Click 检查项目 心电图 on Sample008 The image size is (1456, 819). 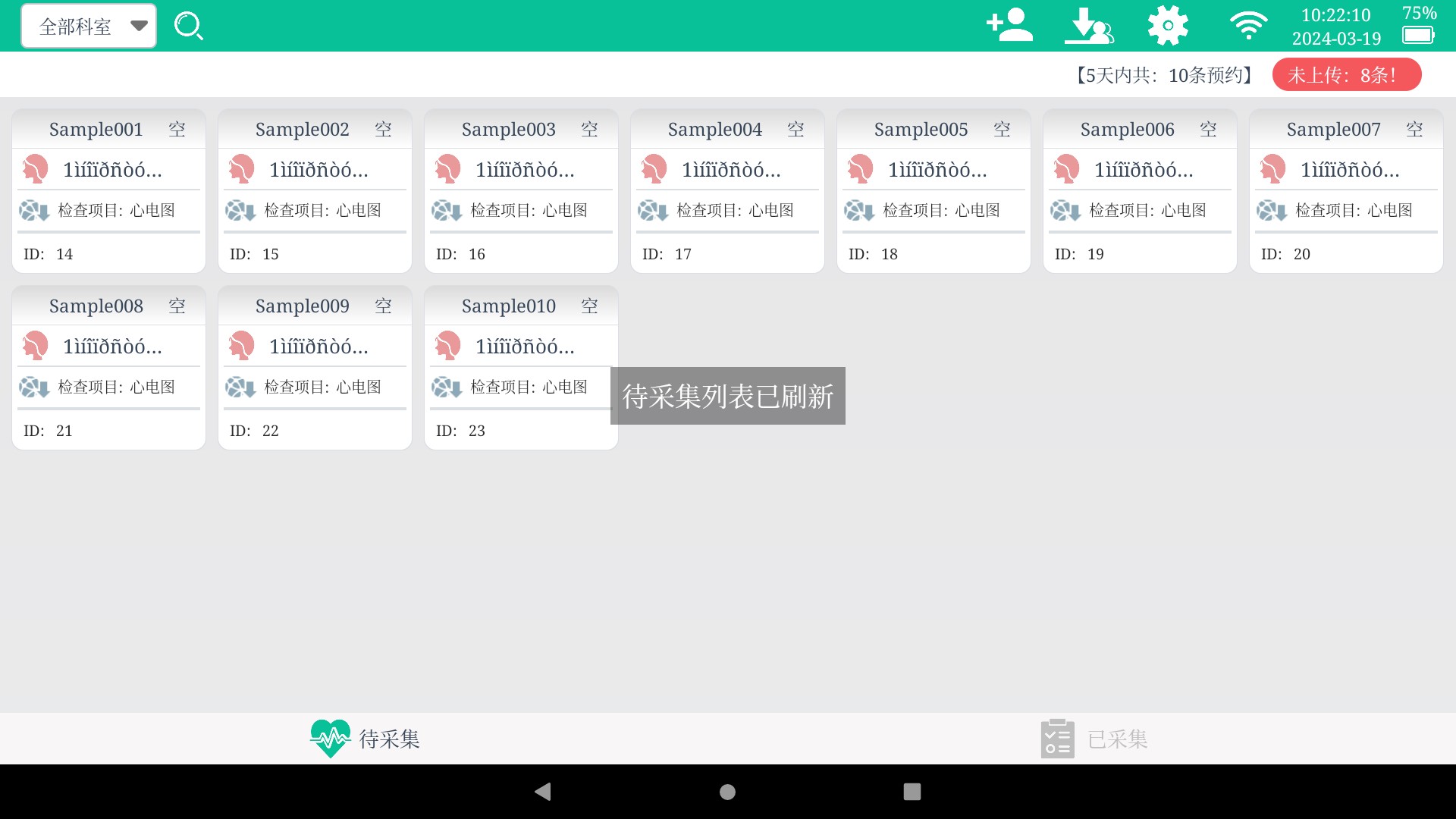point(116,388)
